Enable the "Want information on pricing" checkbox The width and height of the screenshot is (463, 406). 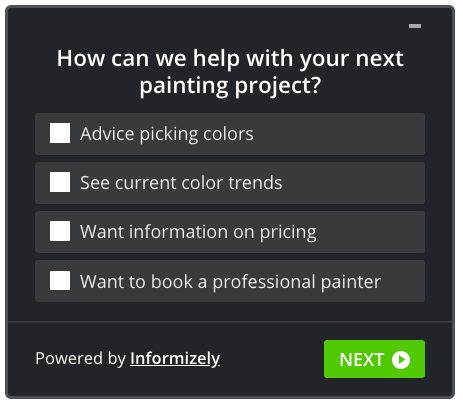pyautogui.click(x=60, y=231)
